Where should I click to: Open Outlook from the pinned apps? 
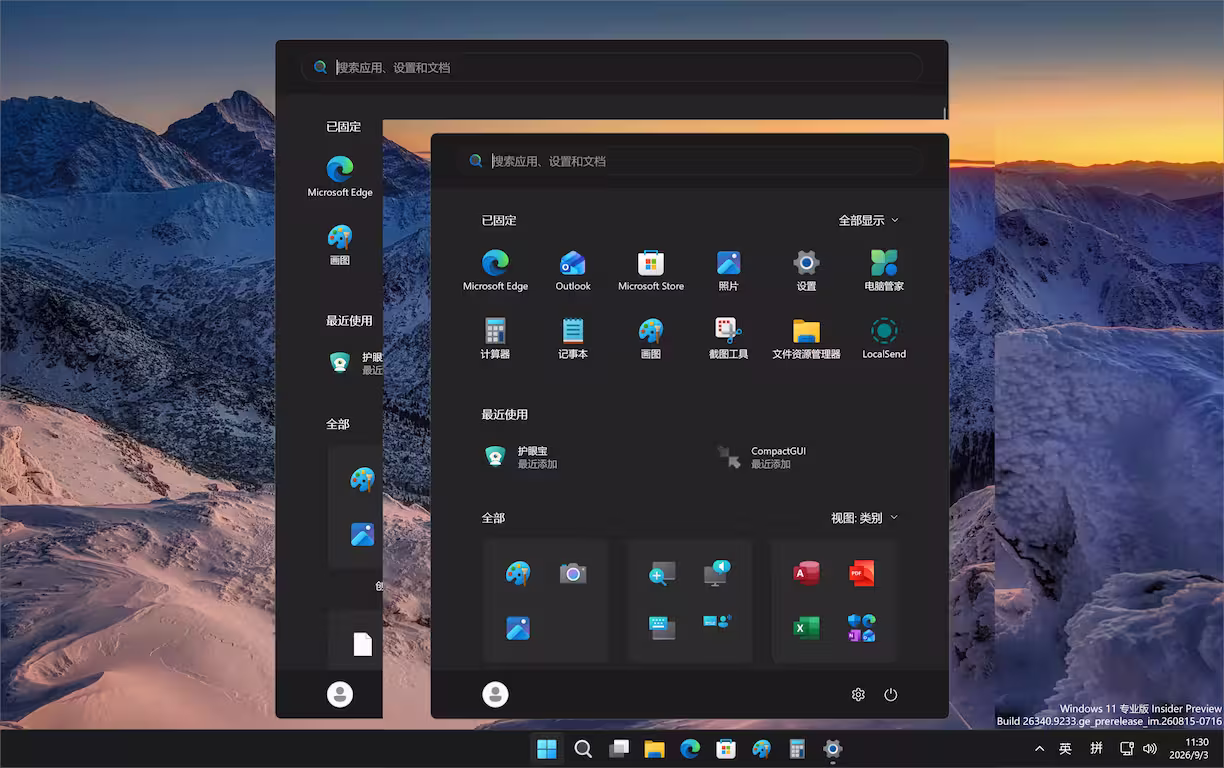(x=573, y=271)
